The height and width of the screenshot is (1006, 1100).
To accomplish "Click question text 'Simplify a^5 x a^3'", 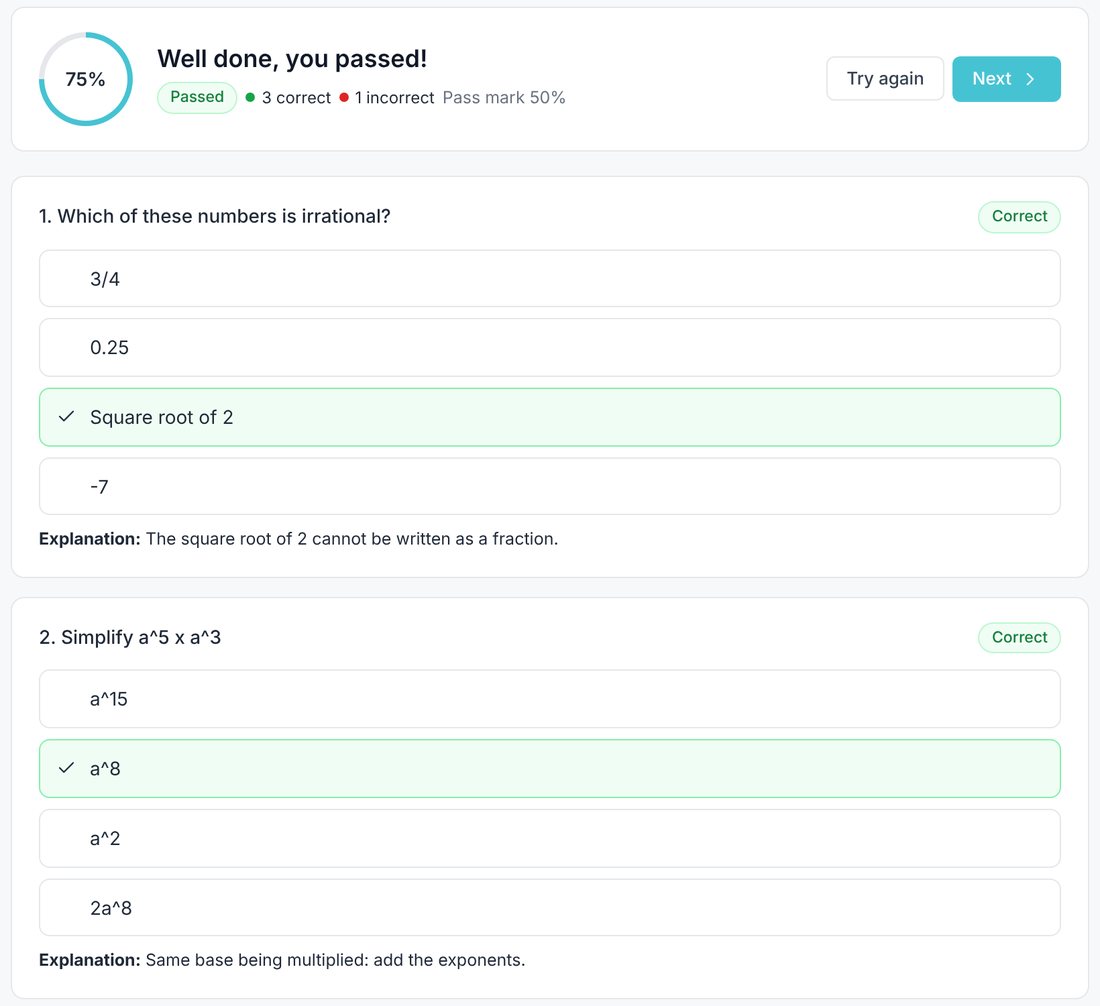I will pos(141,637).
